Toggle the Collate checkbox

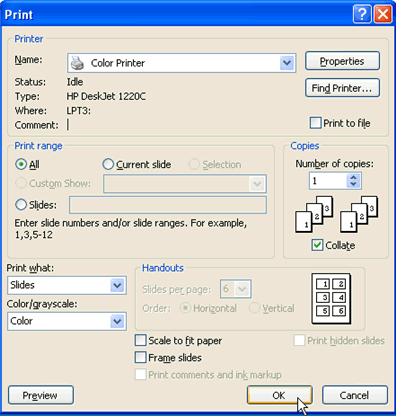[x=317, y=245]
